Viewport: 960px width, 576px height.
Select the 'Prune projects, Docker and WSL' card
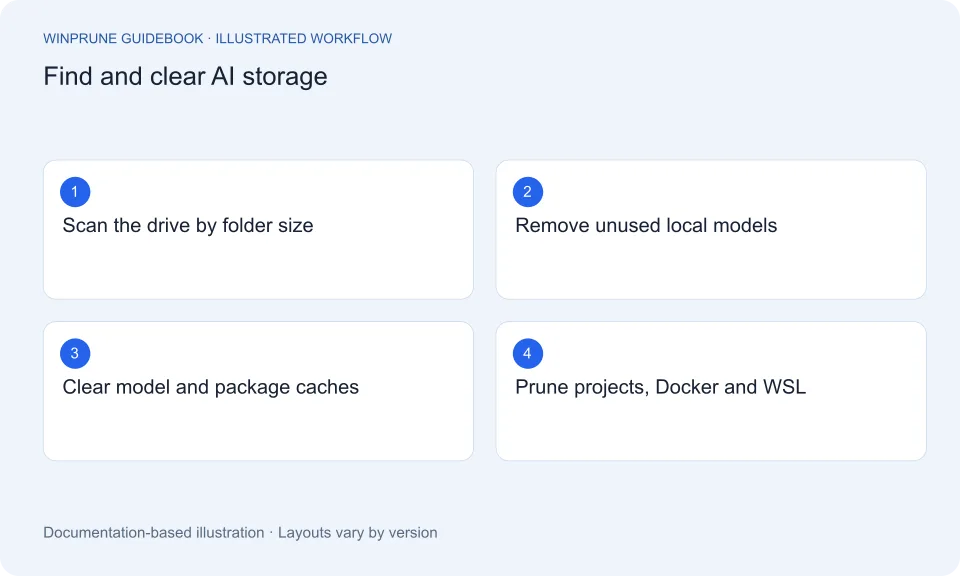click(x=711, y=391)
